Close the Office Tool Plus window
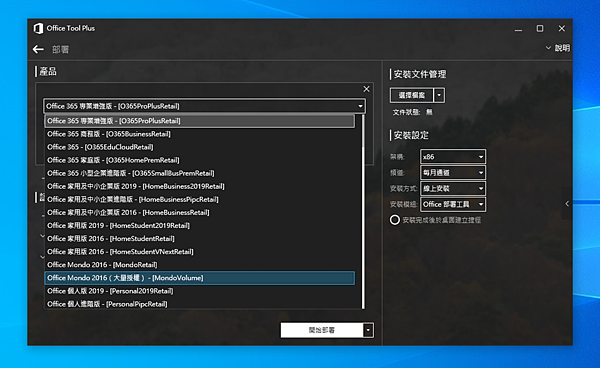This screenshot has width=600, height=368. (x=561, y=29)
